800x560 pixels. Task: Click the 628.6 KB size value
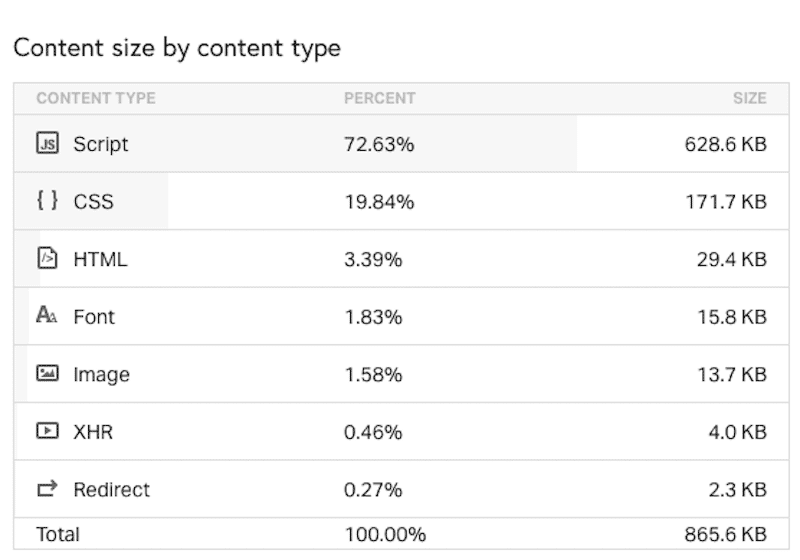[726, 144]
